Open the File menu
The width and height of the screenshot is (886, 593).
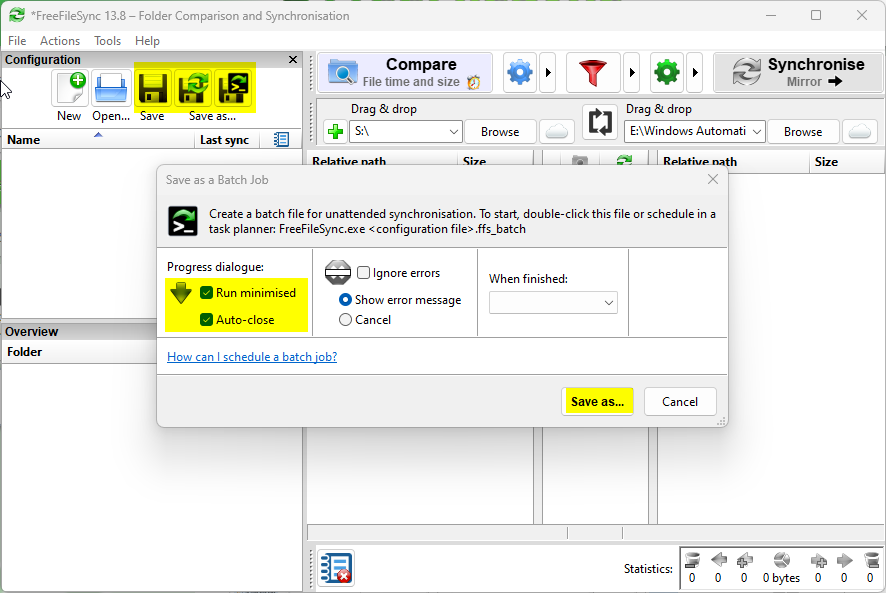[x=17, y=41]
